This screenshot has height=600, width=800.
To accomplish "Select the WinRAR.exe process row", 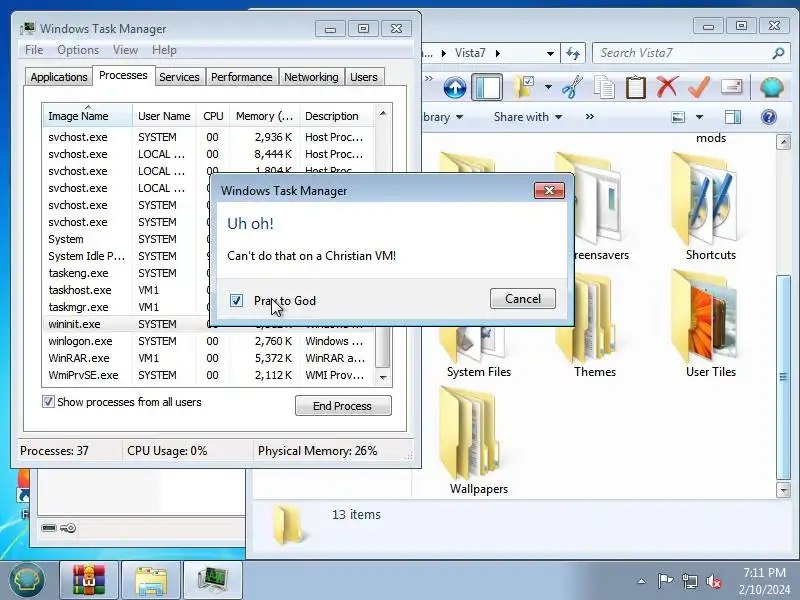I will [208, 358].
